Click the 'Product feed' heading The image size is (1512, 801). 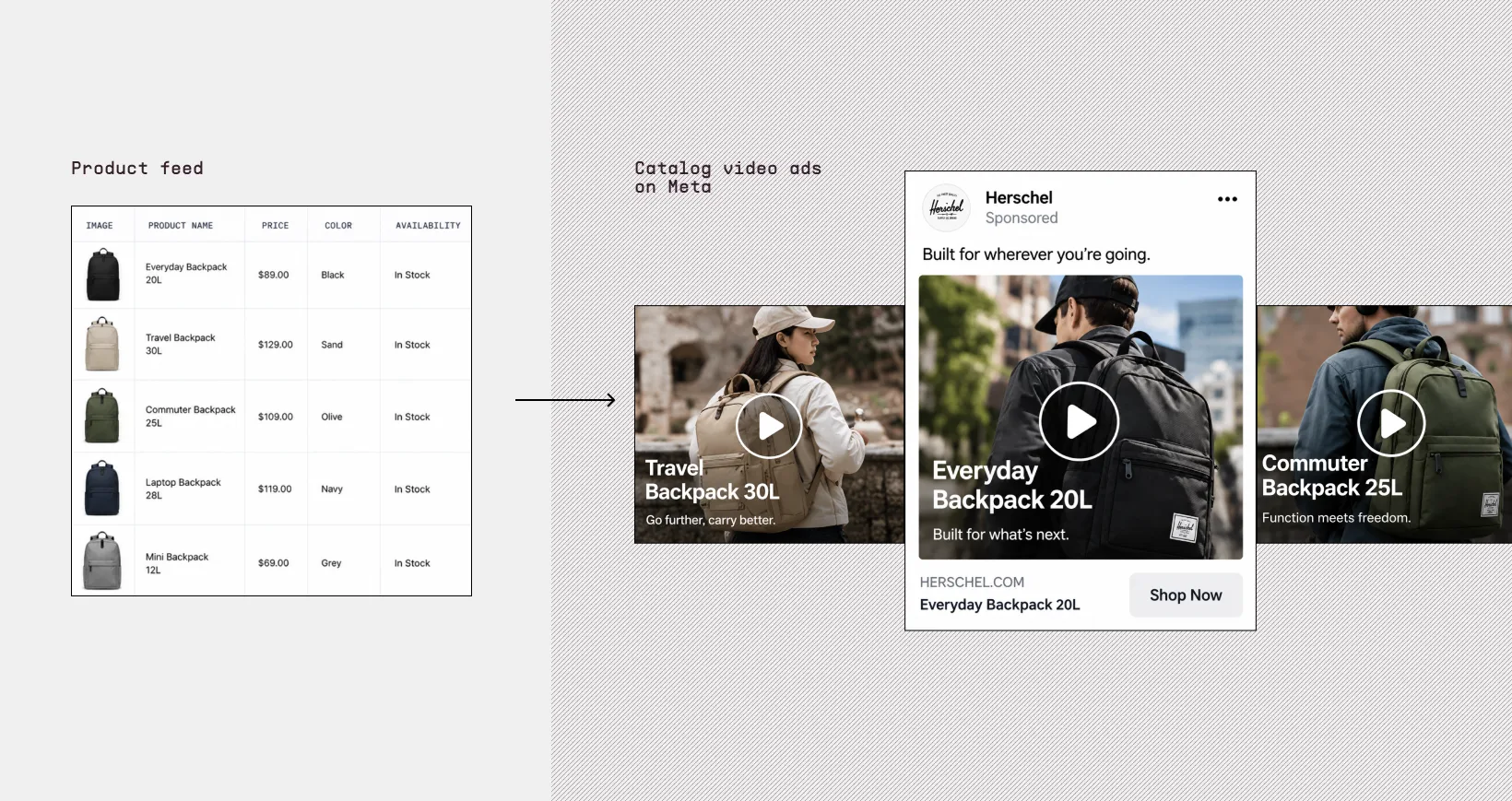pyautogui.click(x=137, y=168)
